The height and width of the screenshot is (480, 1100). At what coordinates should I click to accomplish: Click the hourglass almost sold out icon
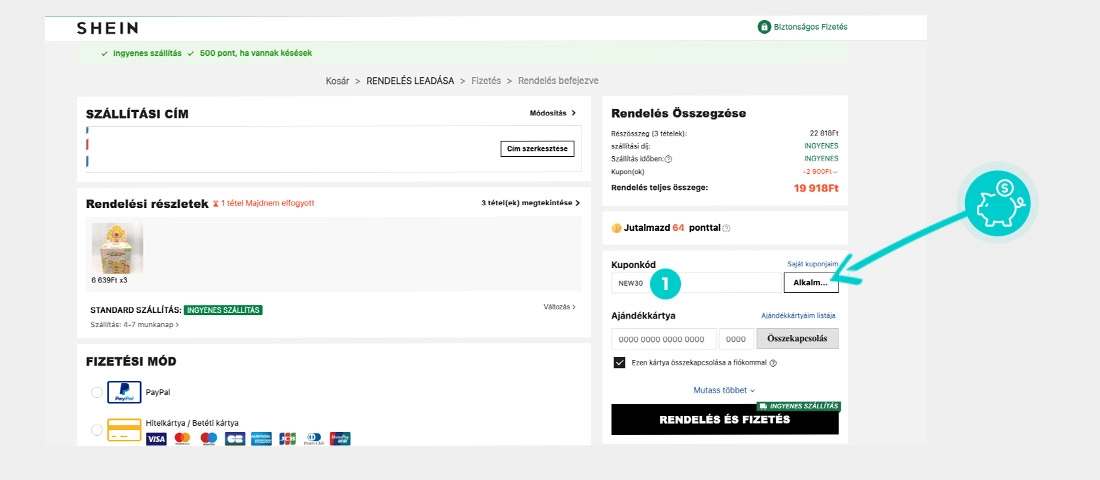pyautogui.click(x=216, y=204)
